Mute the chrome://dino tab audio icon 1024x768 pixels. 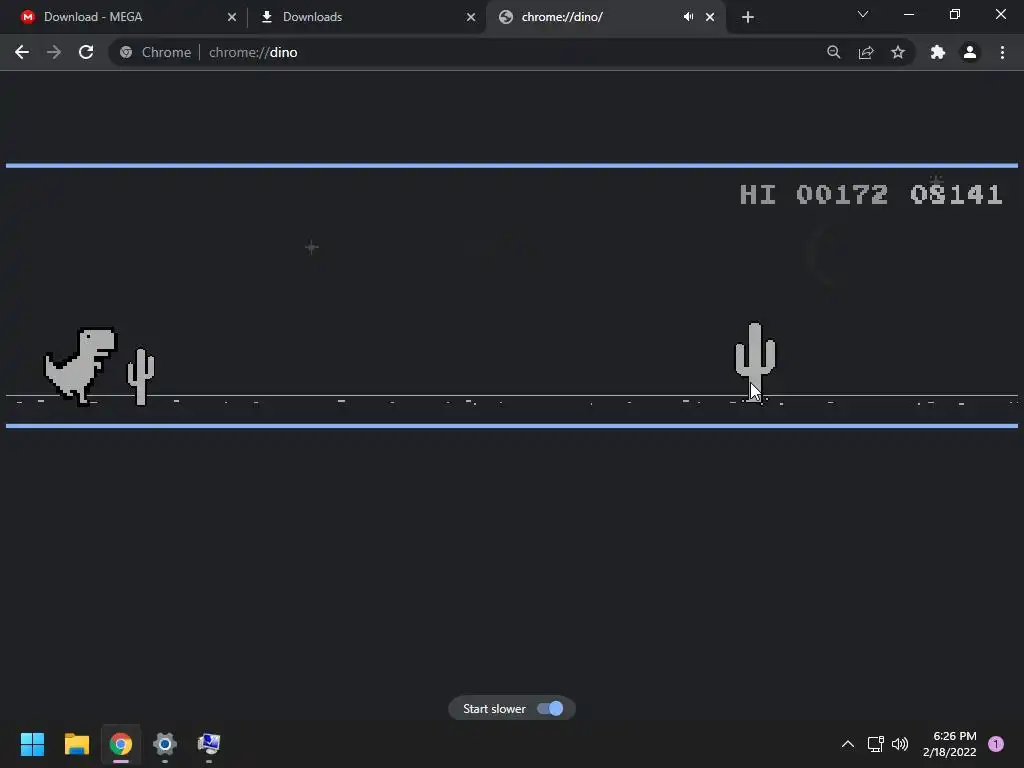pyautogui.click(x=688, y=17)
